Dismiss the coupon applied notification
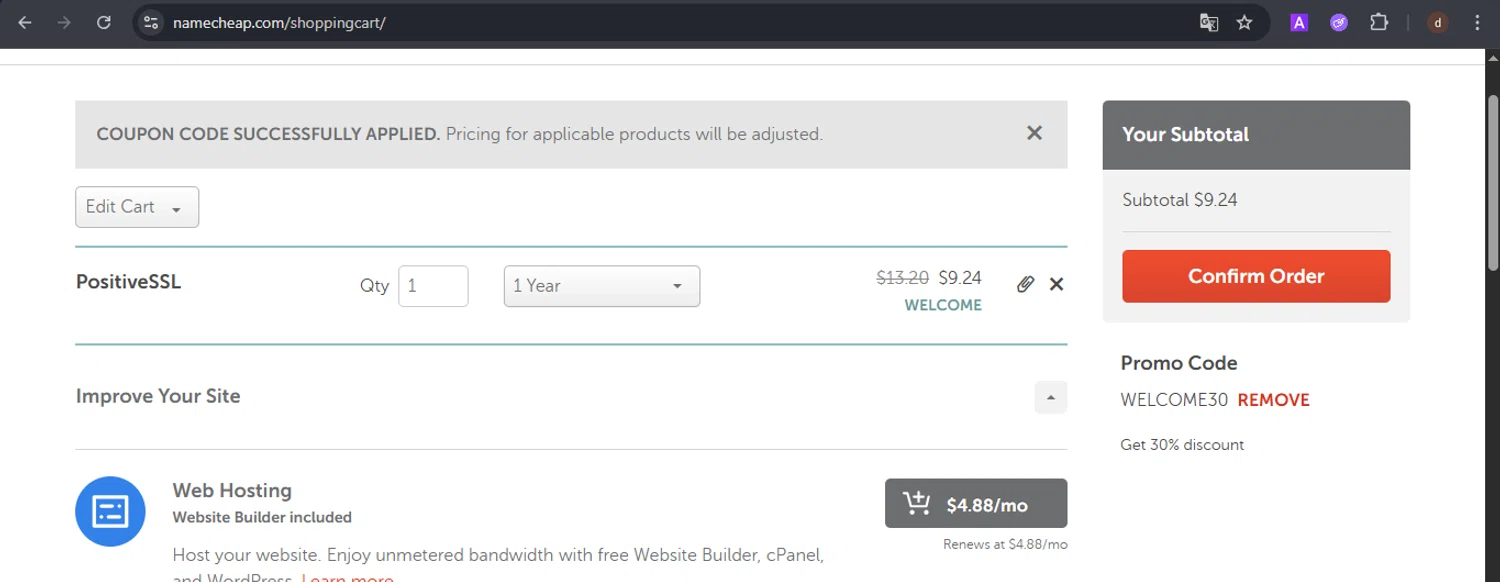Image resolution: width=1500 pixels, height=582 pixels. point(1034,133)
